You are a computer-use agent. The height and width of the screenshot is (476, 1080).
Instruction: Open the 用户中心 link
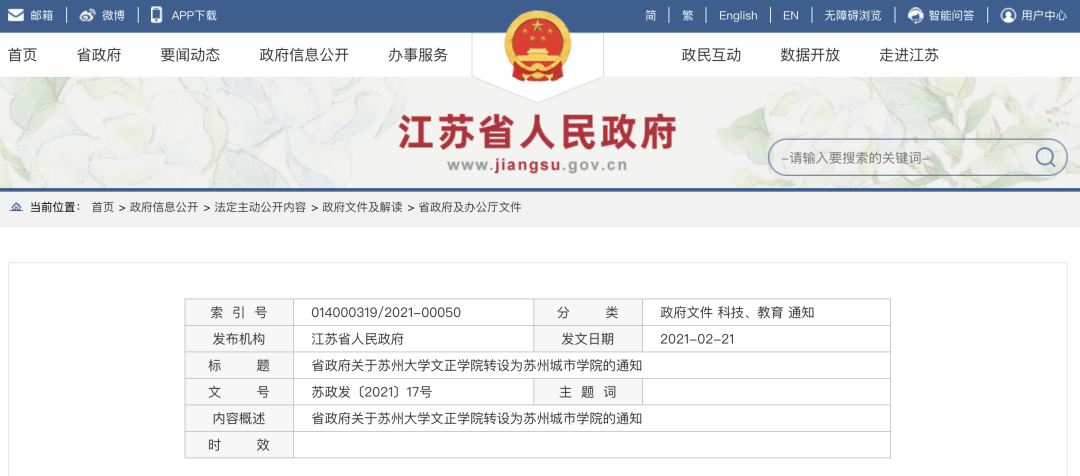coord(1044,15)
